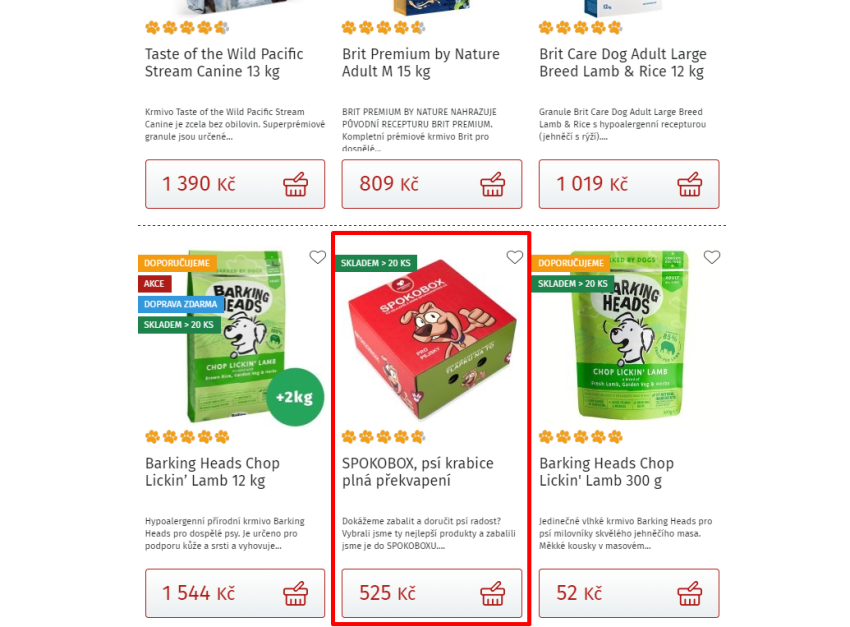Add Barking Heads 300 g to basket
The height and width of the screenshot is (627, 850).
pyautogui.click(x=690, y=593)
